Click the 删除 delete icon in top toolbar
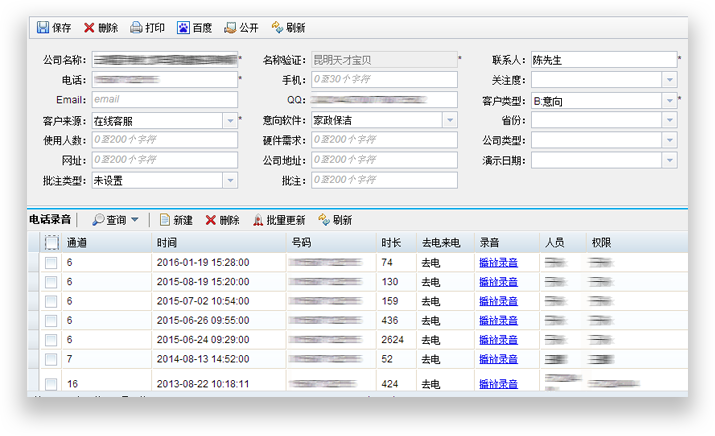The height and width of the screenshot is (436, 715). [90, 28]
